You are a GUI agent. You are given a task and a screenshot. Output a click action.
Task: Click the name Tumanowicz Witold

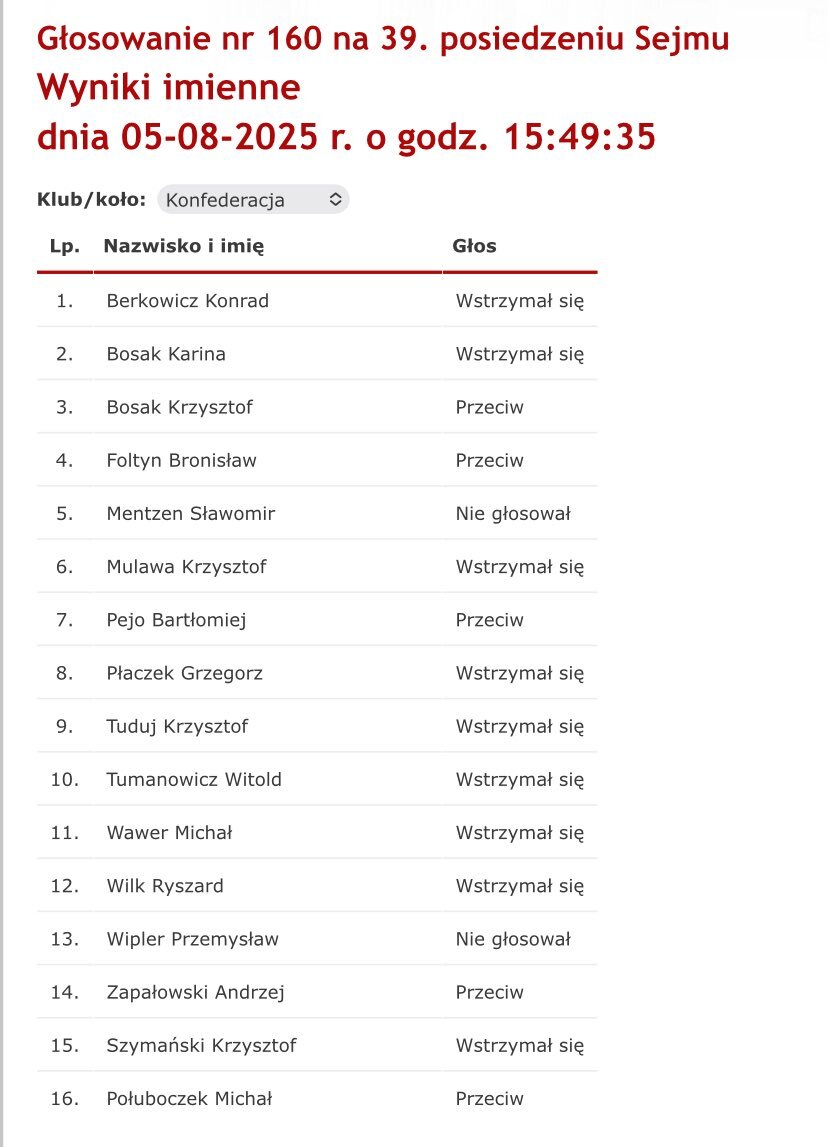pos(194,779)
